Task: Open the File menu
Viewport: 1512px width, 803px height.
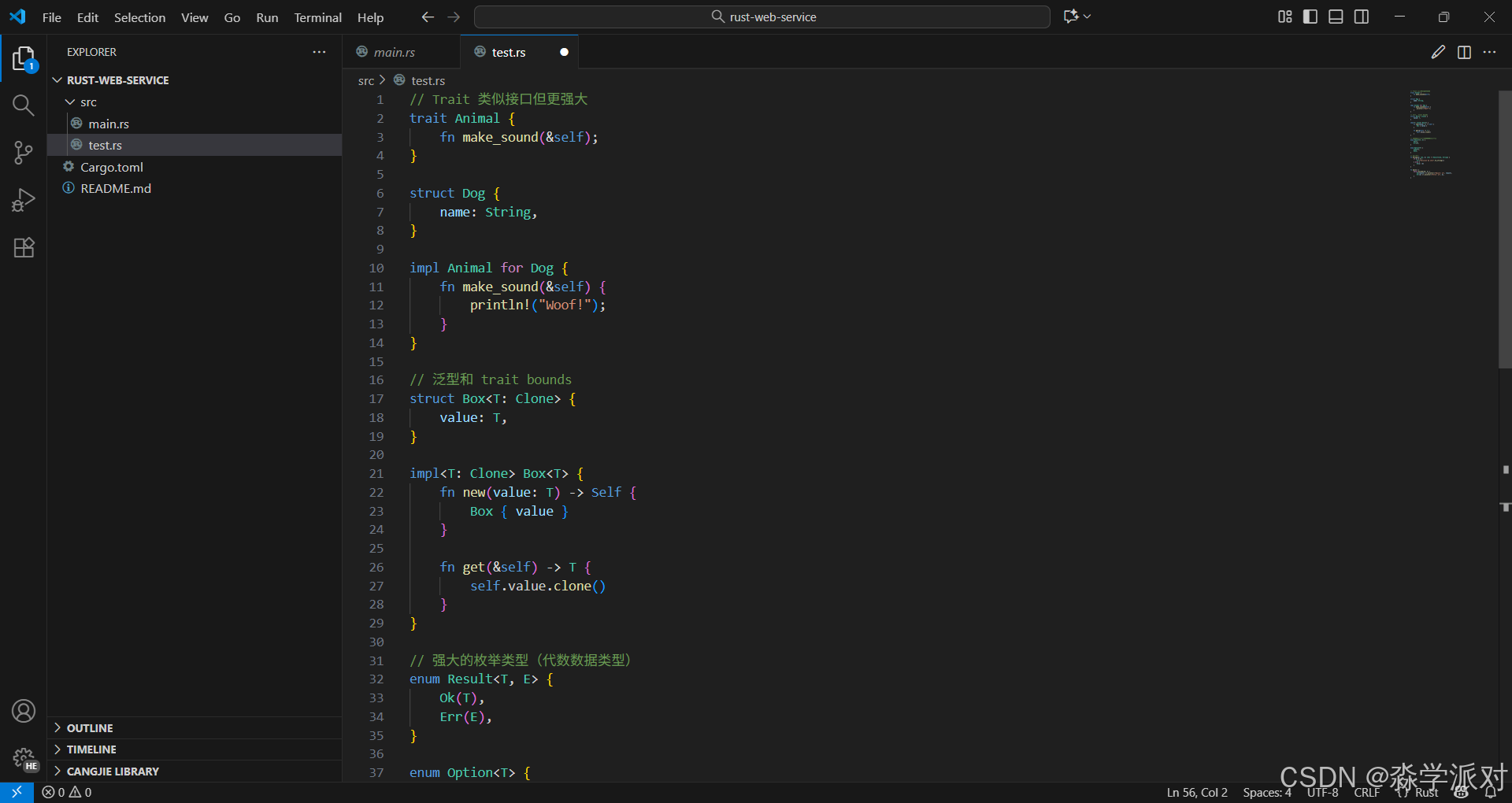Action: pos(52,17)
